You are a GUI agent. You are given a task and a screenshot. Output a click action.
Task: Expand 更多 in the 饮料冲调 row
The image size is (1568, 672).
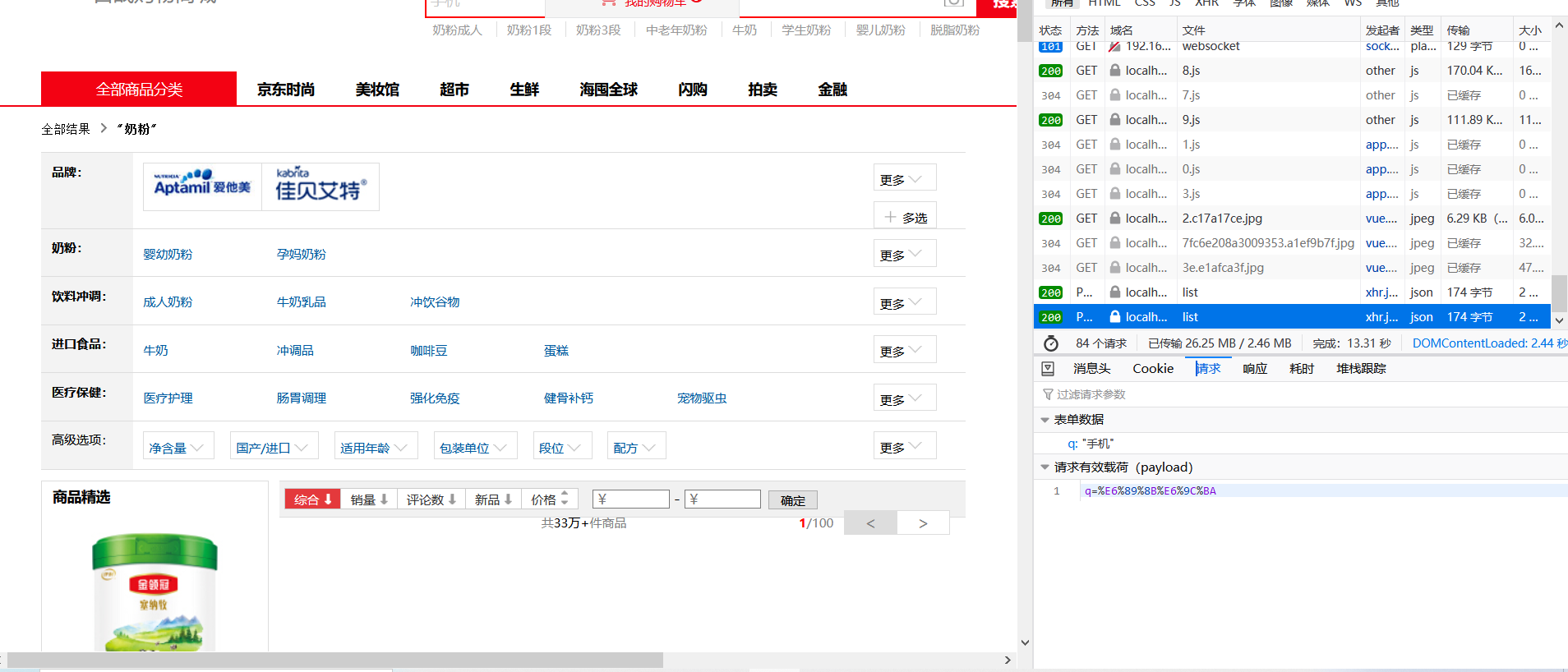[x=904, y=303]
